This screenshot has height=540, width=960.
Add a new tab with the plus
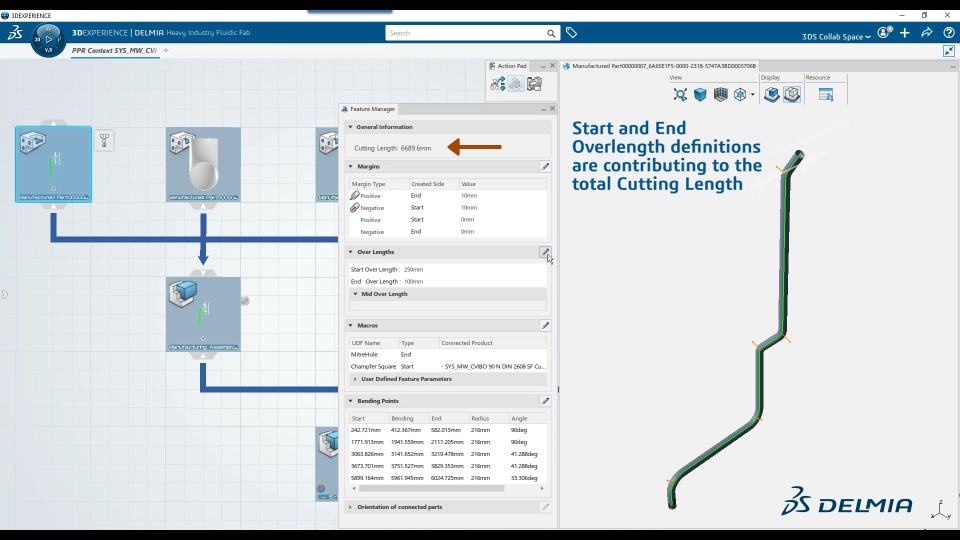coord(166,51)
